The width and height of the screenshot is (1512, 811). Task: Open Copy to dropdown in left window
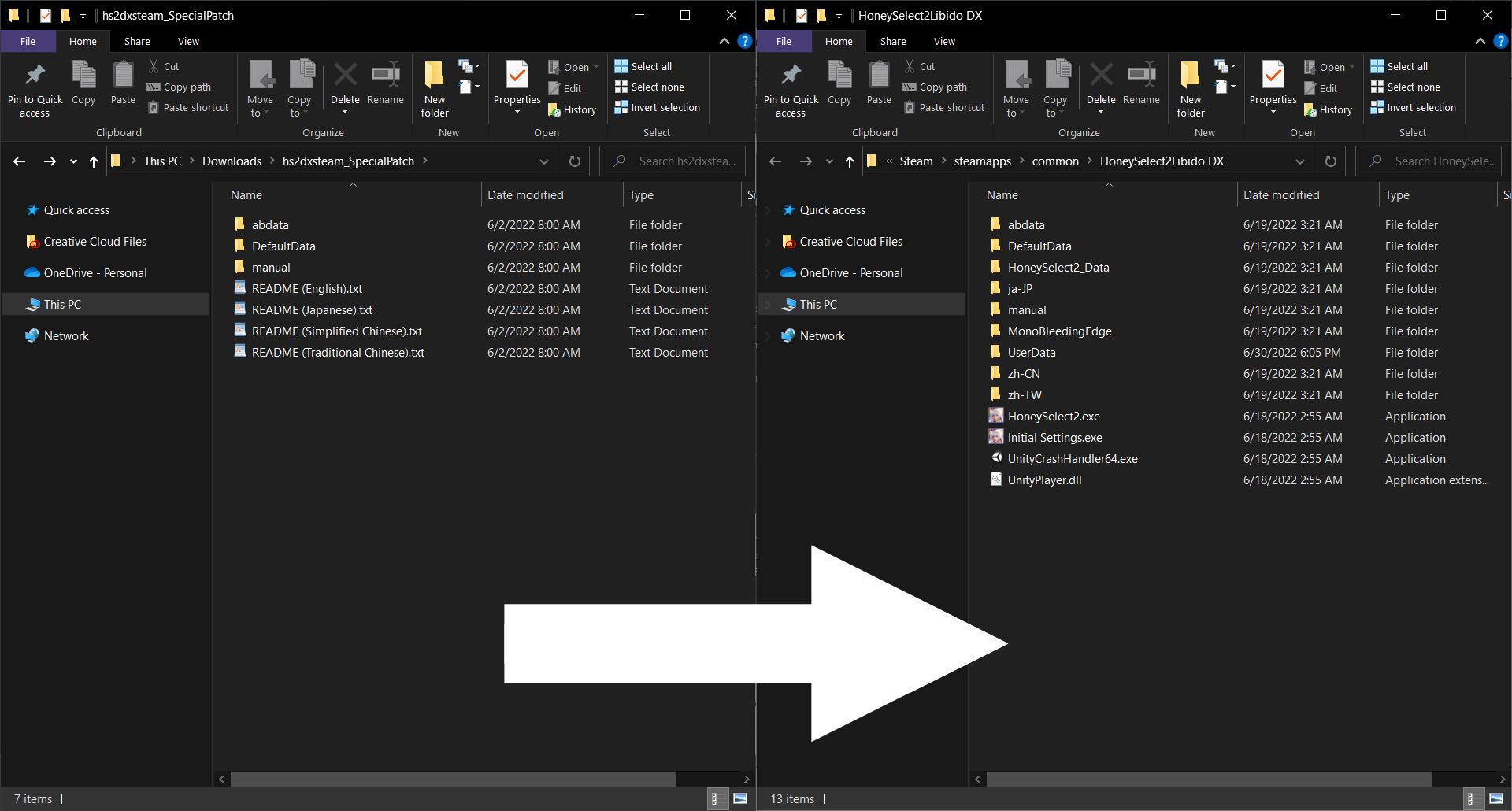[x=299, y=89]
